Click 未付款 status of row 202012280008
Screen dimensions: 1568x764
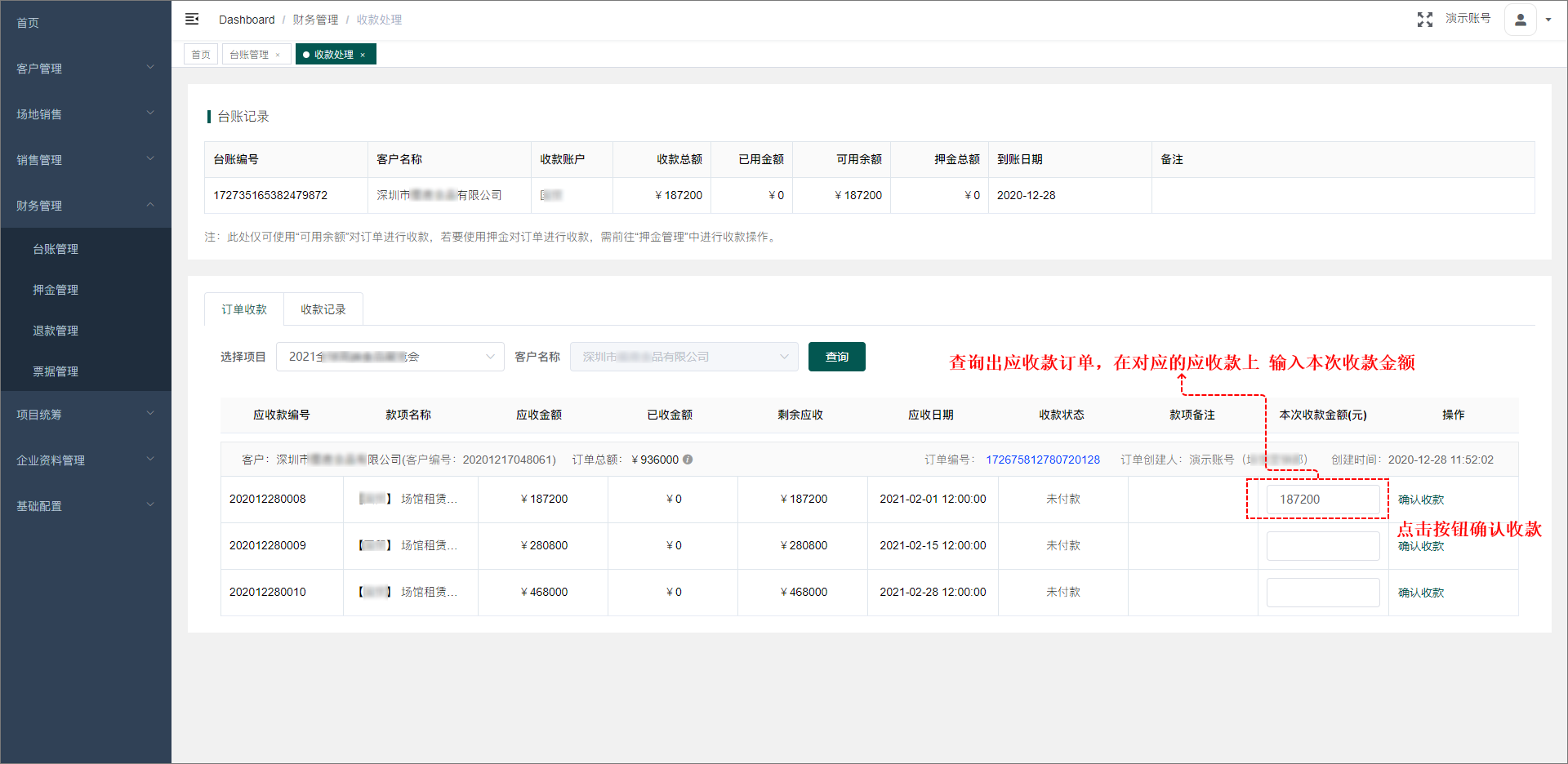point(1063,499)
